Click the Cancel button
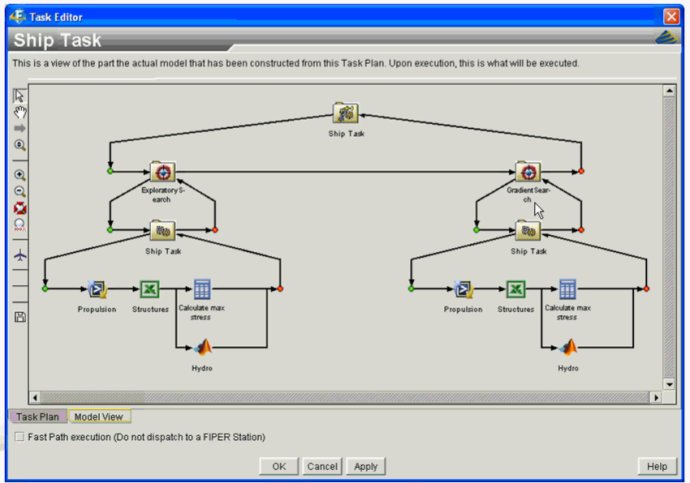This screenshot has height=483, width=690. tap(322, 466)
